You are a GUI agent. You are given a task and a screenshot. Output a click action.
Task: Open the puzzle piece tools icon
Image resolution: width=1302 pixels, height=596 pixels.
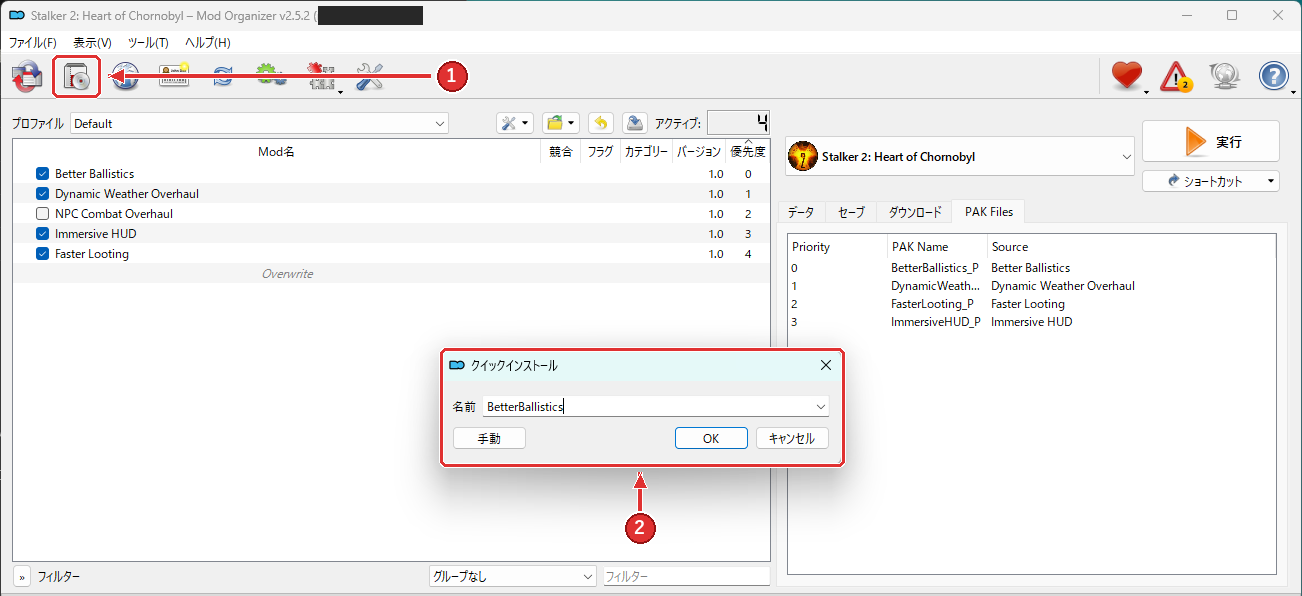(x=320, y=77)
